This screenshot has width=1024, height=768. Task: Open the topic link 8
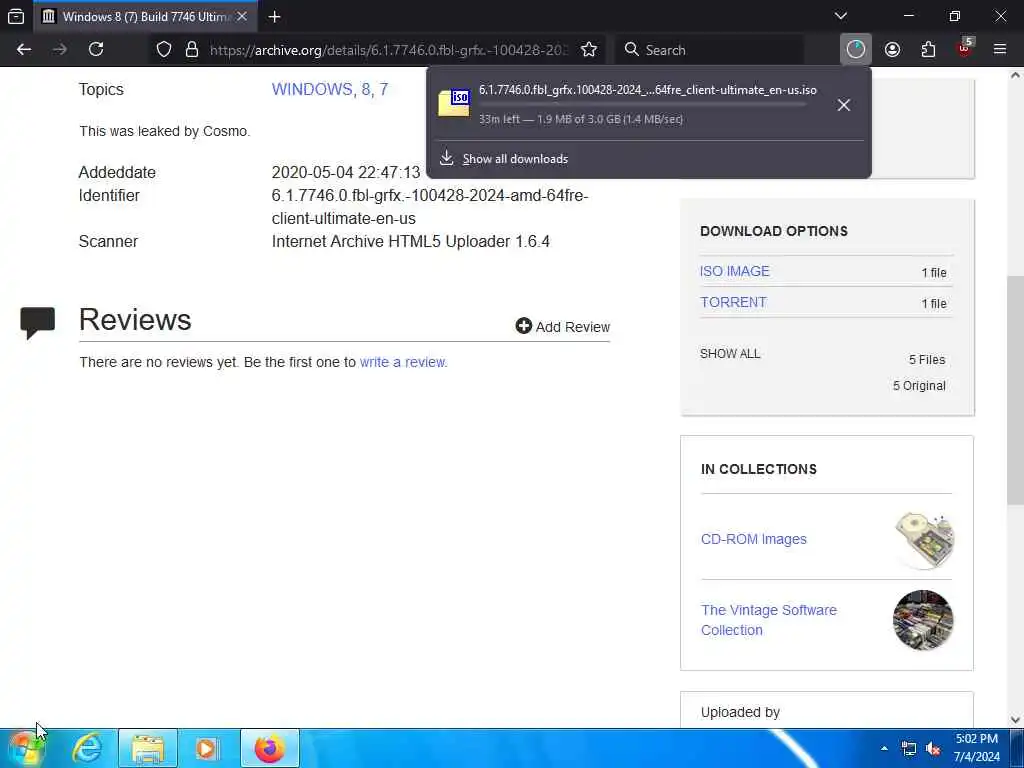tap(366, 89)
